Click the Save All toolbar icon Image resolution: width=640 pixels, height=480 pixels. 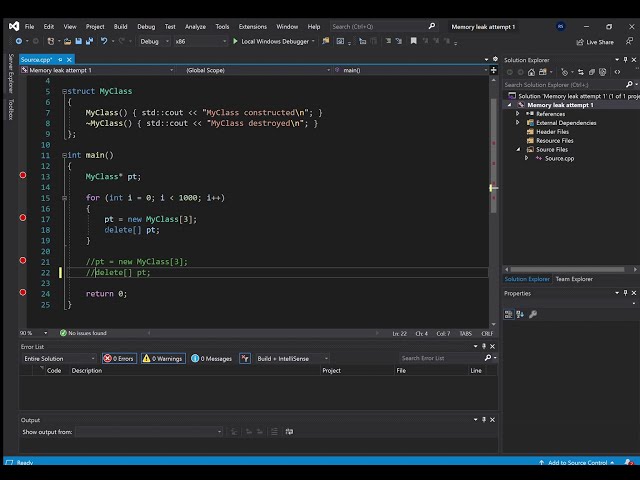click(89, 41)
